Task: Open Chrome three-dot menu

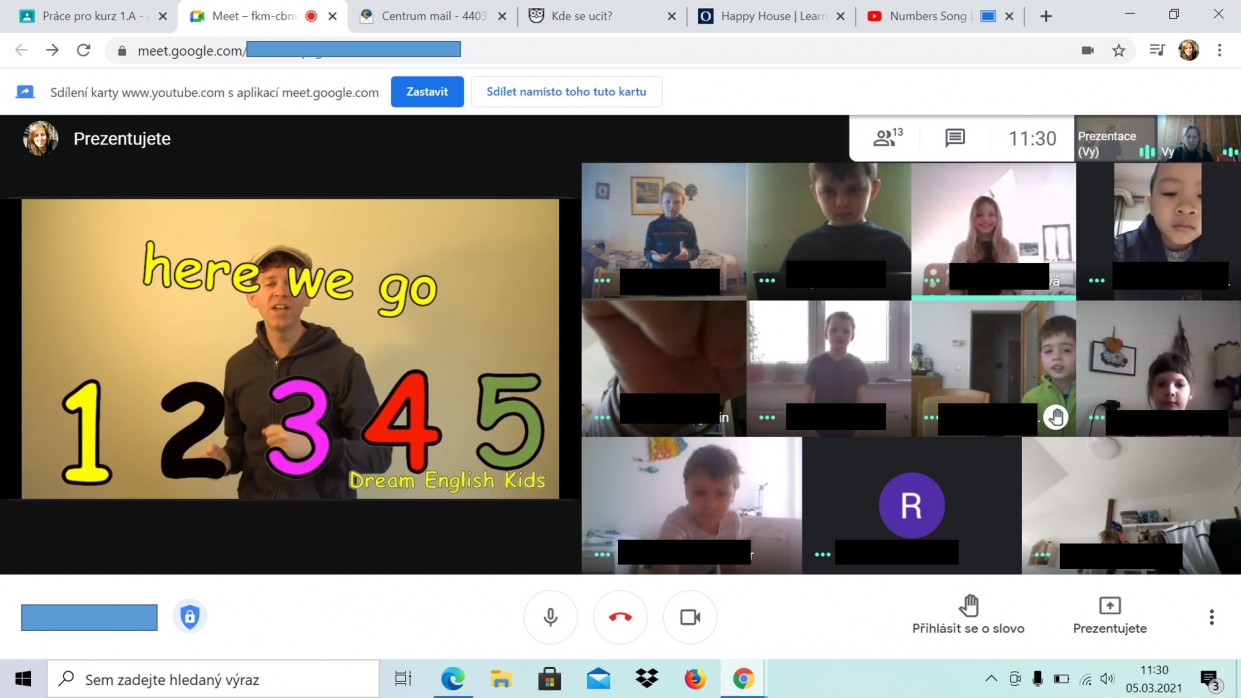Action: [x=1220, y=50]
